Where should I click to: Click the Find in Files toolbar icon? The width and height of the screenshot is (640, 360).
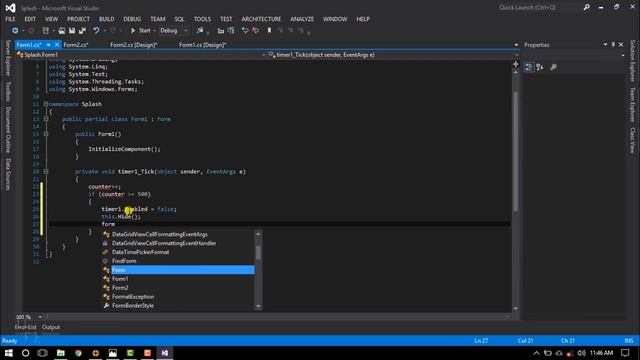point(200,31)
